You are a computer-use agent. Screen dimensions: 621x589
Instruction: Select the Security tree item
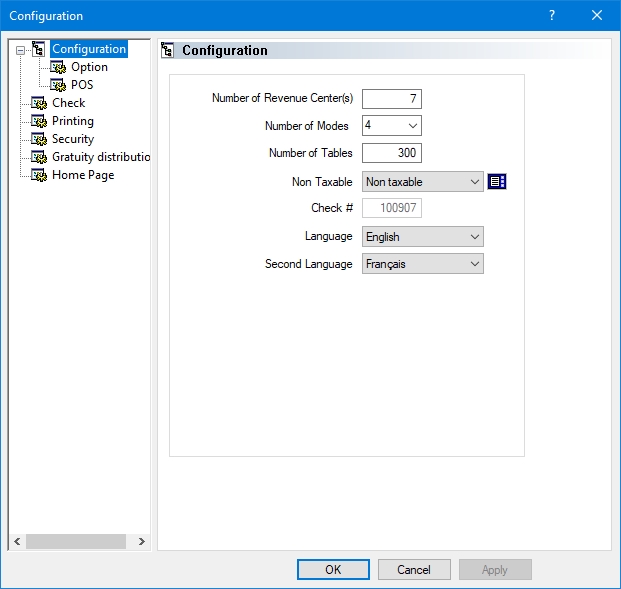pyautogui.click(x=73, y=139)
